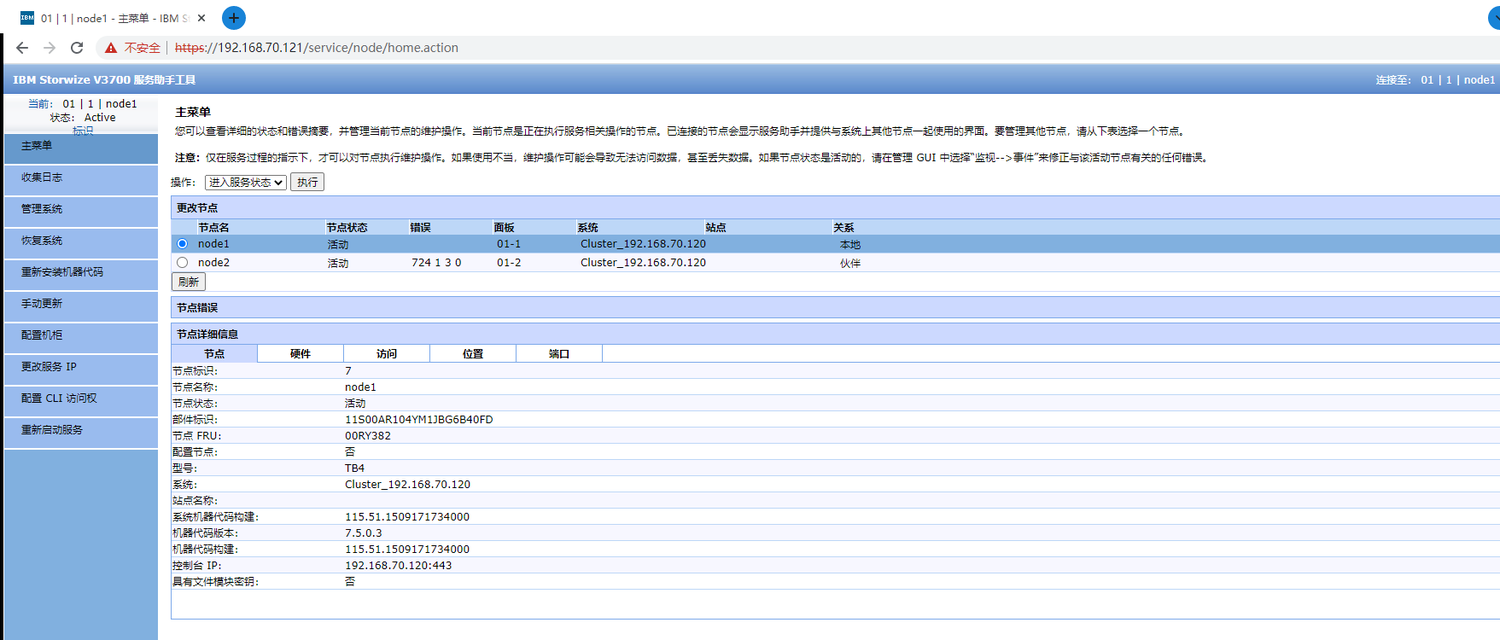Click the FRU value 00RY382
The height and width of the screenshot is (640, 1500).
click(x=366, y=436)
